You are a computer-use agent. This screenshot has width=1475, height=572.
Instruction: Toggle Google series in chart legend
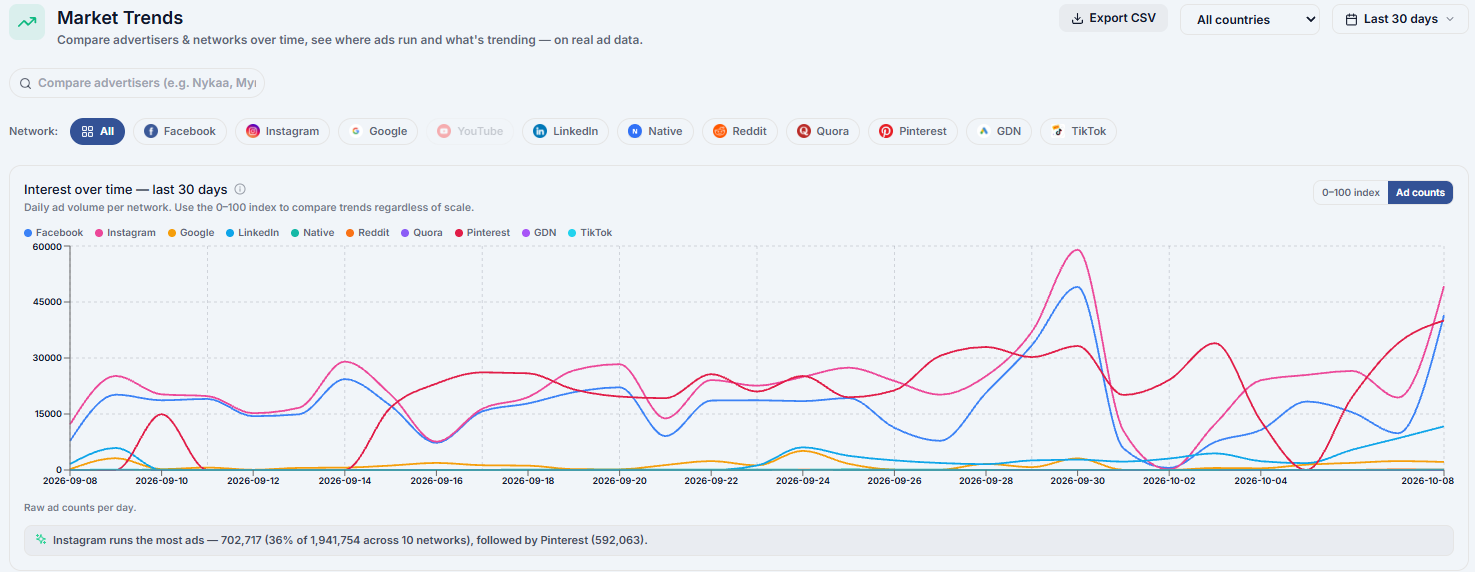(191, 233)
